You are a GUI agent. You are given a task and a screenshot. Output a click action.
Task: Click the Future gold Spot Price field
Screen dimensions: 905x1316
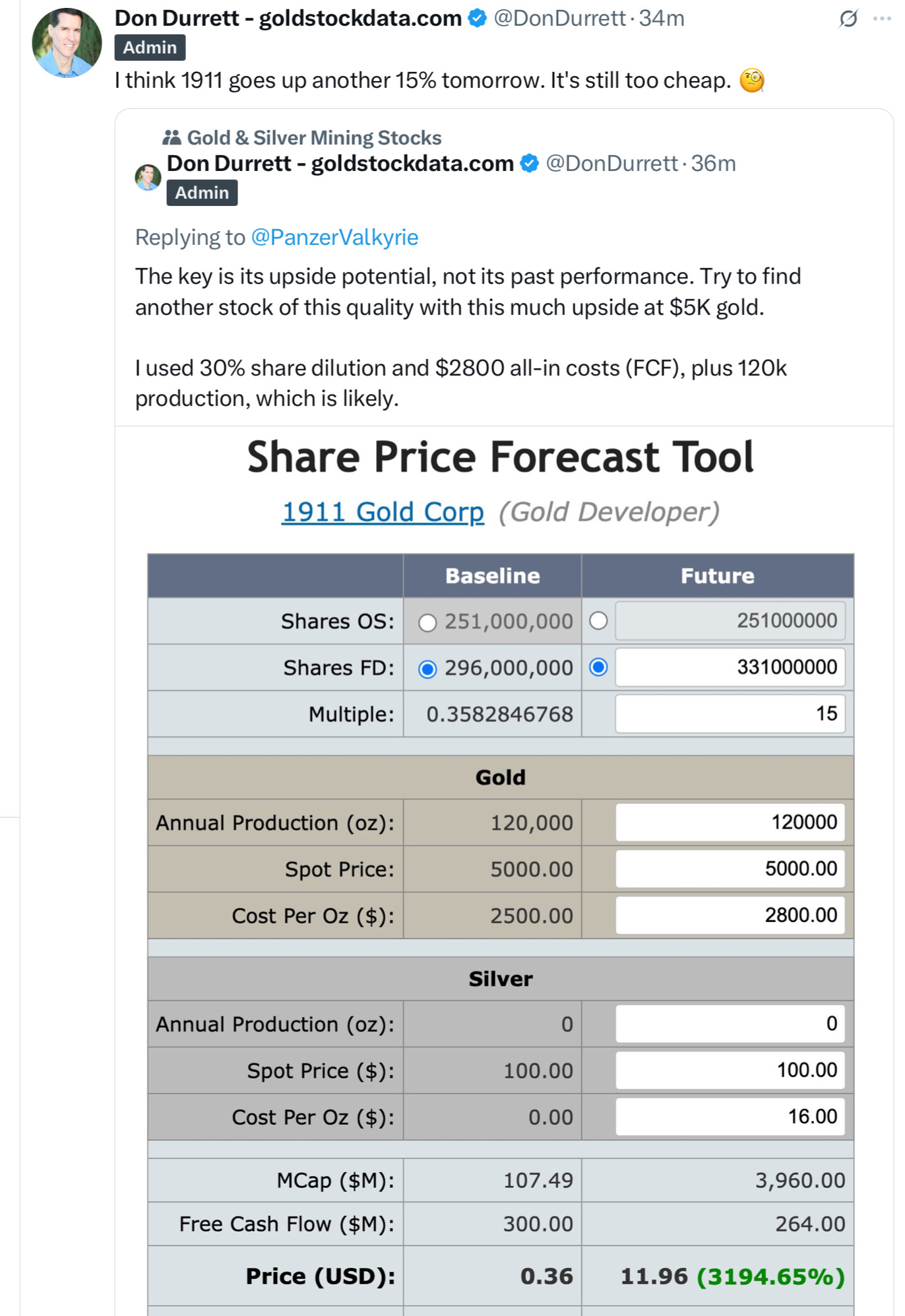(730, 869)
